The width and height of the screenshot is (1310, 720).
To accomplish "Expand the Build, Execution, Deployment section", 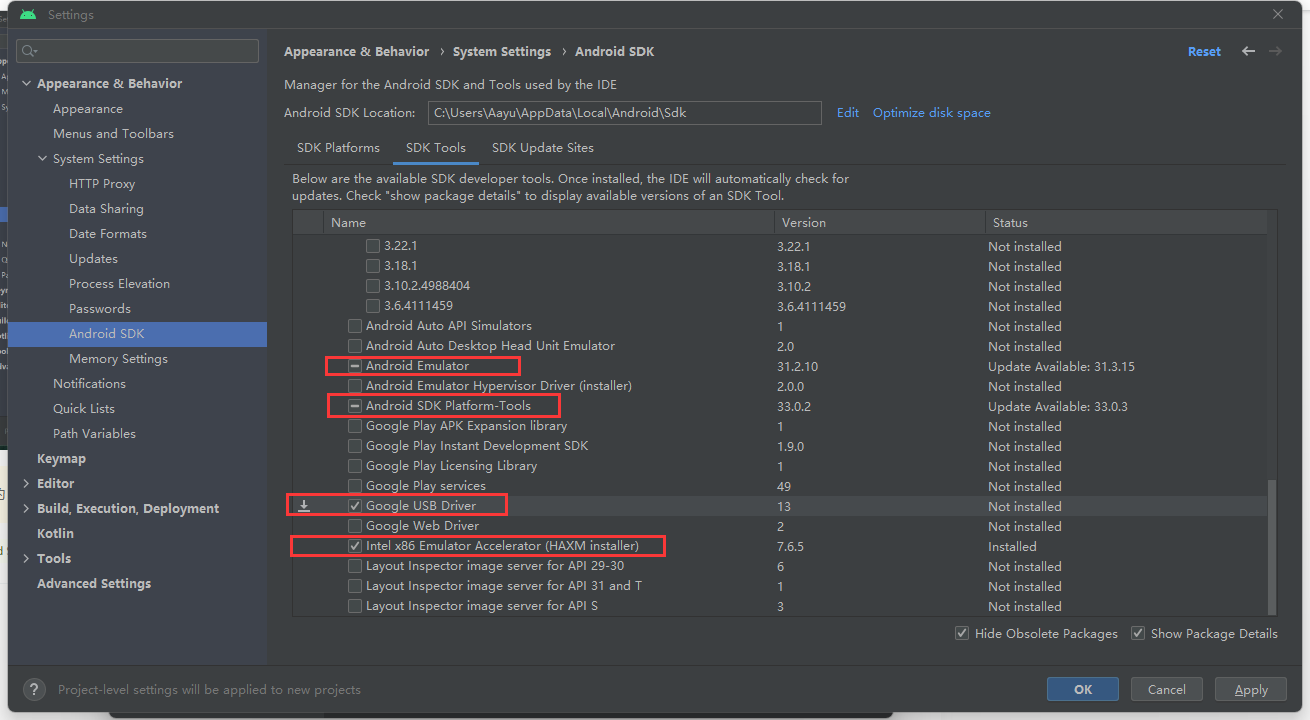I will tap(27, 509).
